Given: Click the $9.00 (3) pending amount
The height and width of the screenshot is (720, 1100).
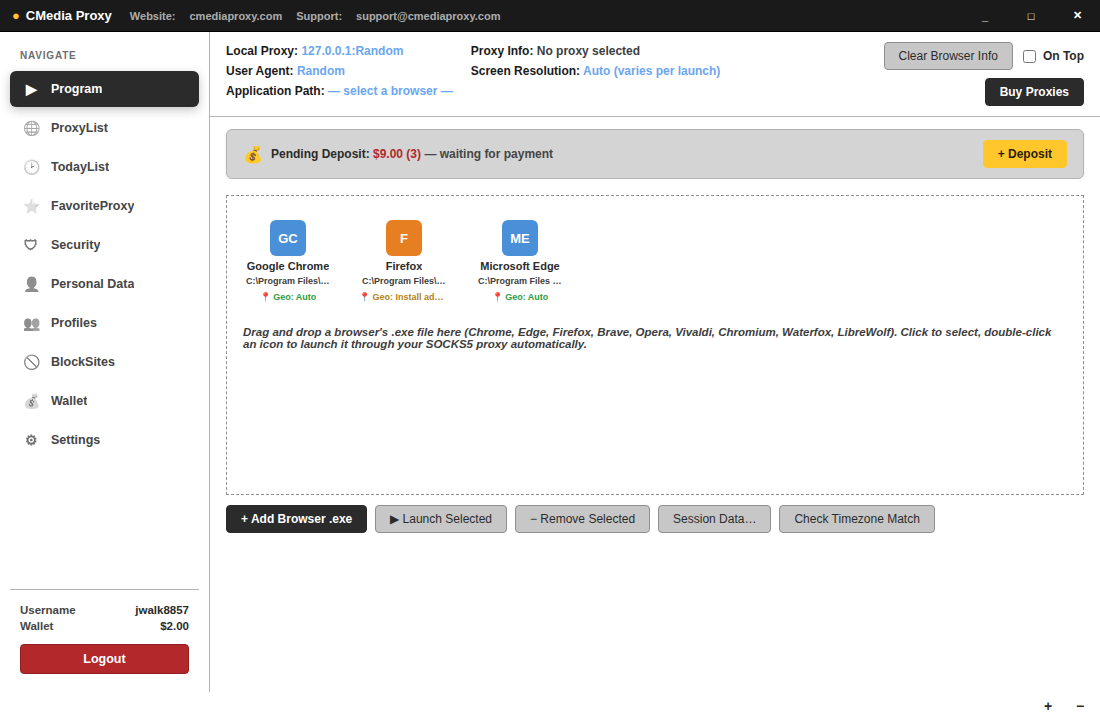Looking at the screenshot, I should pos(396,154).
